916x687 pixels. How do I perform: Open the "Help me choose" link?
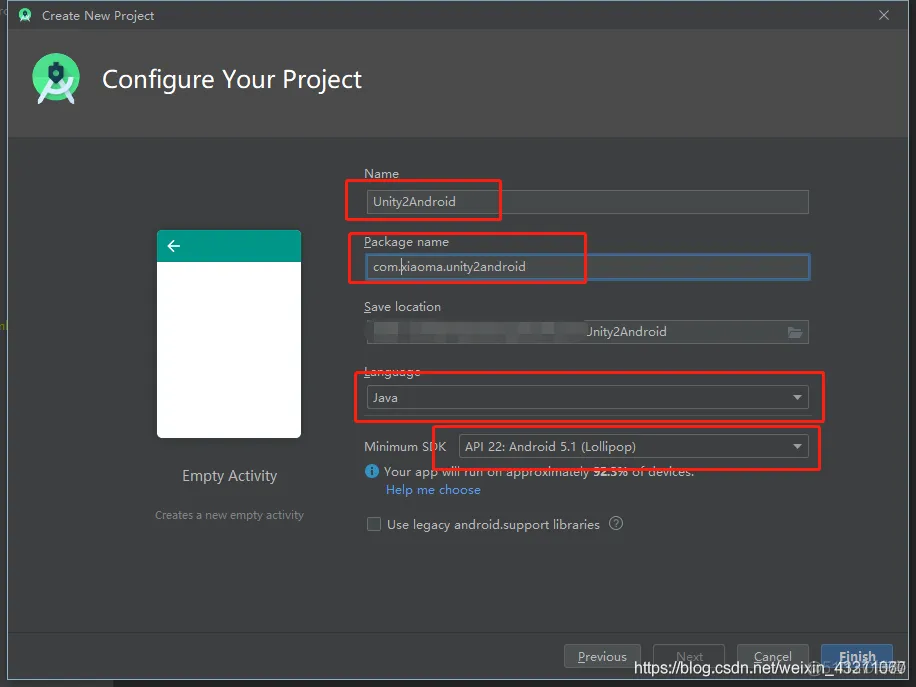coord(433,489)
